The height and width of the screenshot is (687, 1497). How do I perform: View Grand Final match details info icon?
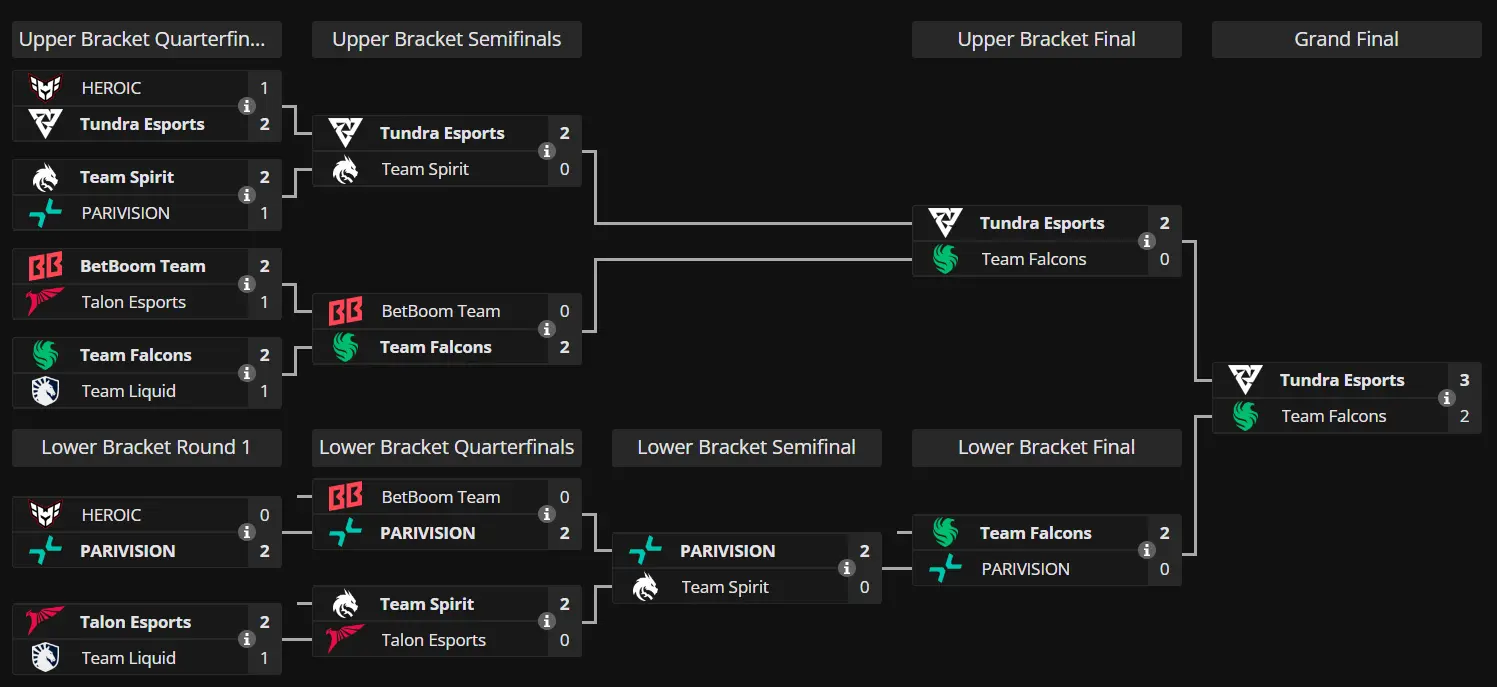pyautogui.click(x=1447, y=398)
